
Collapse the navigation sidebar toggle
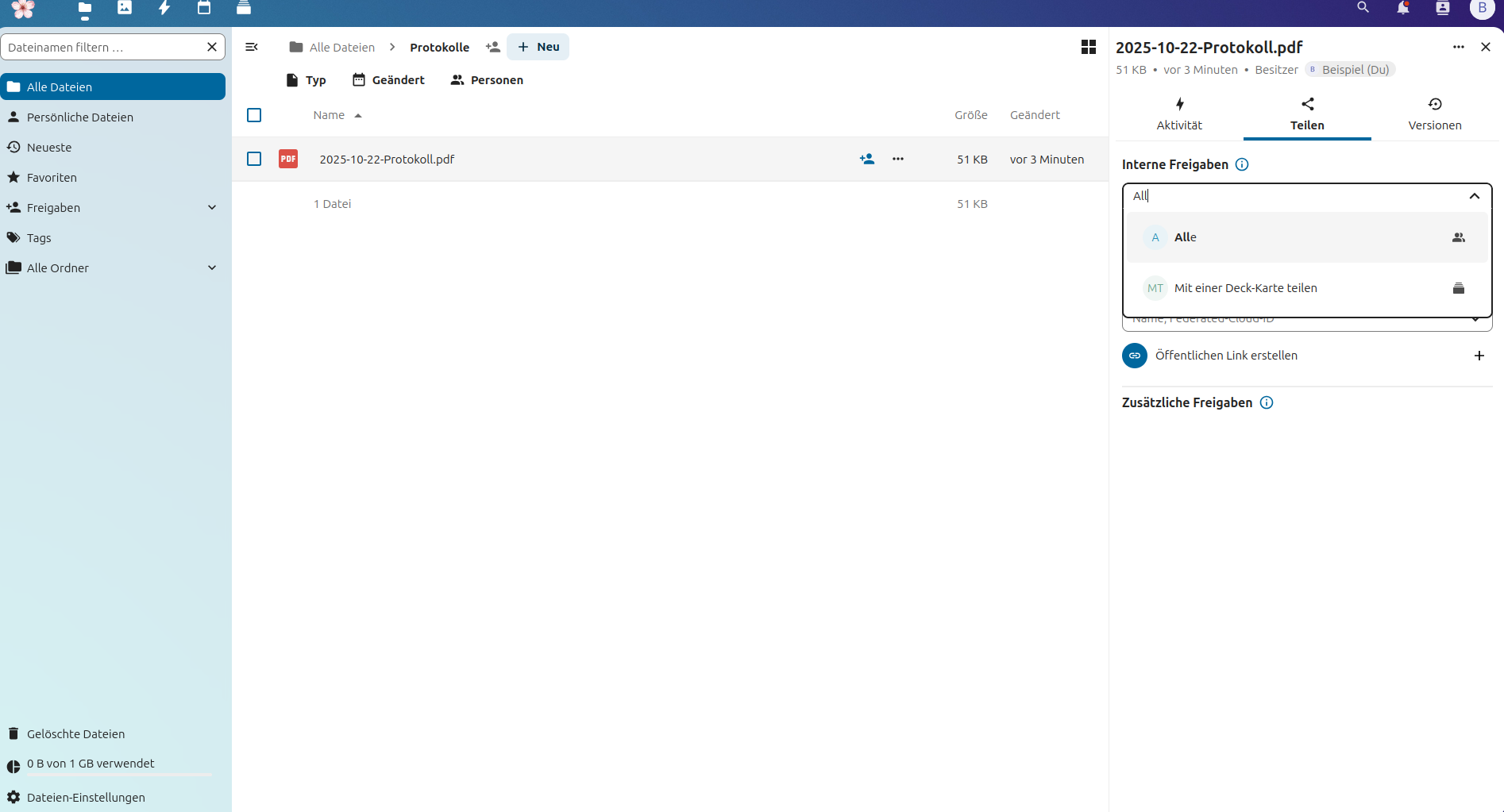pos(252,48)
